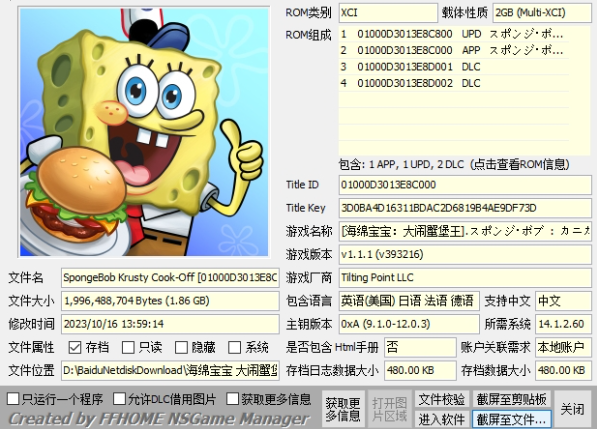The height and width of the screenshot is (429, 597).
Task: Click the 文件大小 field 1,996,488,704 Bytes
Action: 170,301
